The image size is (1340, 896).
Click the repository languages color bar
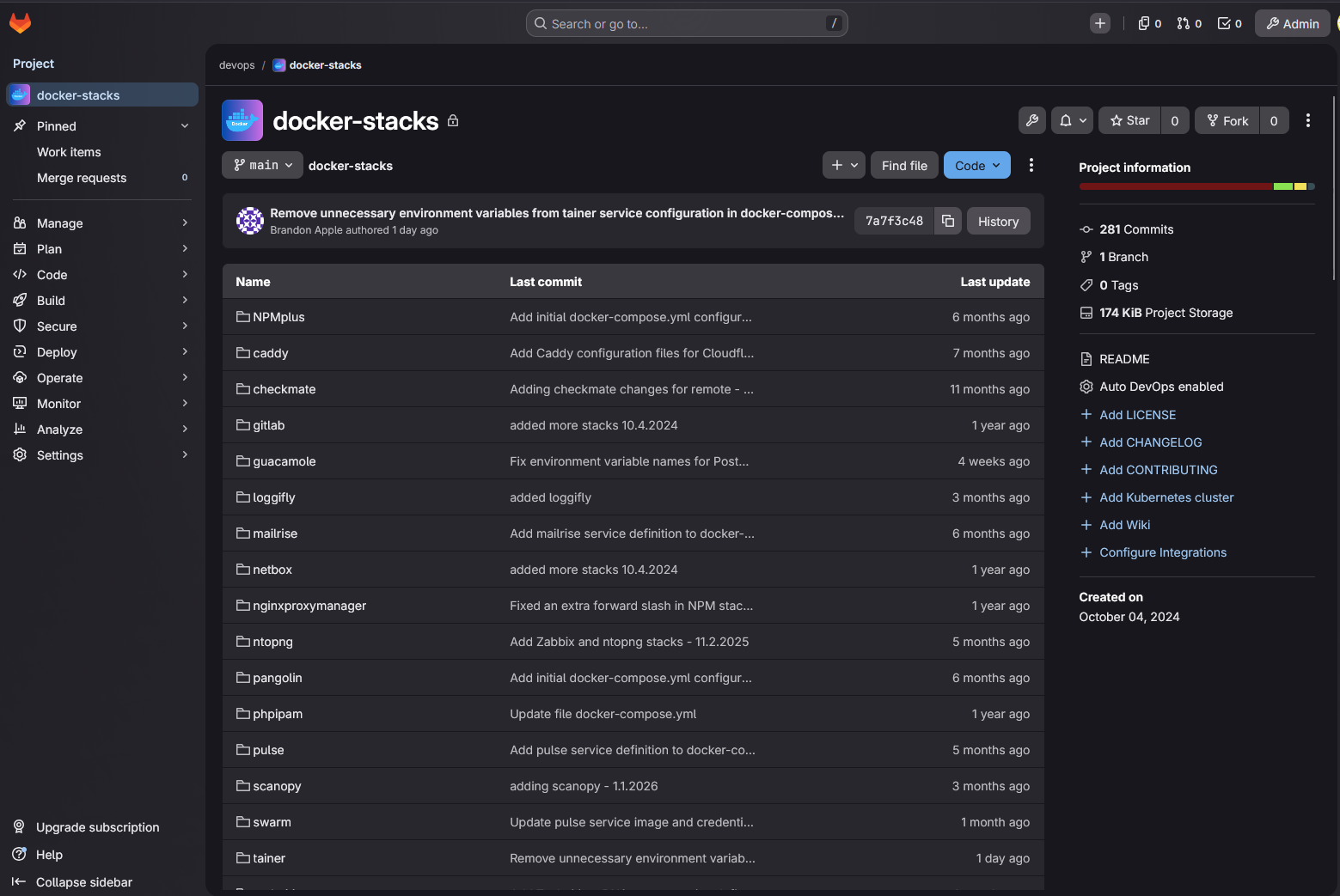(1196, 186)
